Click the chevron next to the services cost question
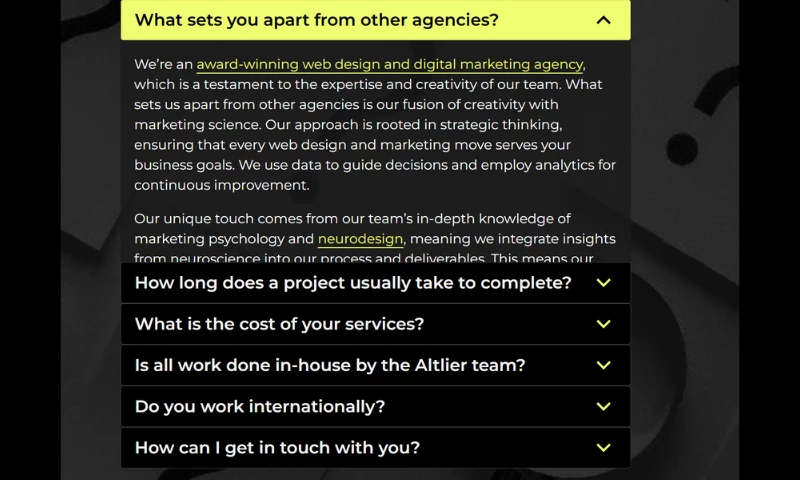This screenshot has width=800, height=480. tap(603, 324)
